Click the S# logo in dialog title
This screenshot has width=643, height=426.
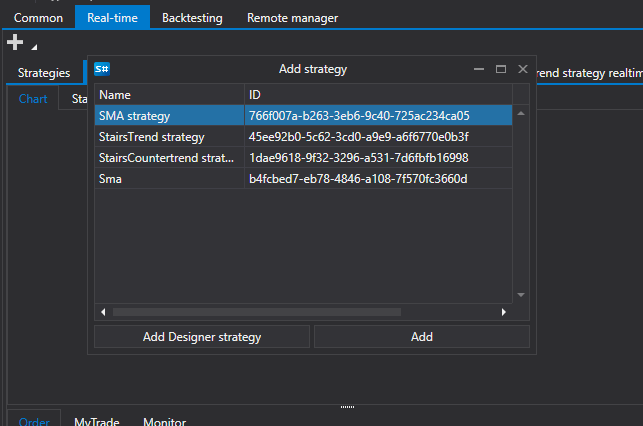[102, 69]
